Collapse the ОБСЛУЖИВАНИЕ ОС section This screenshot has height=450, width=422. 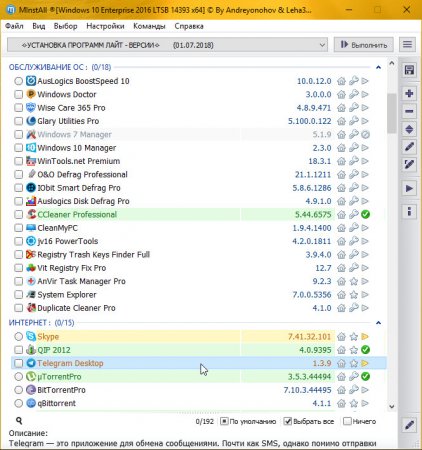point(378,67)
